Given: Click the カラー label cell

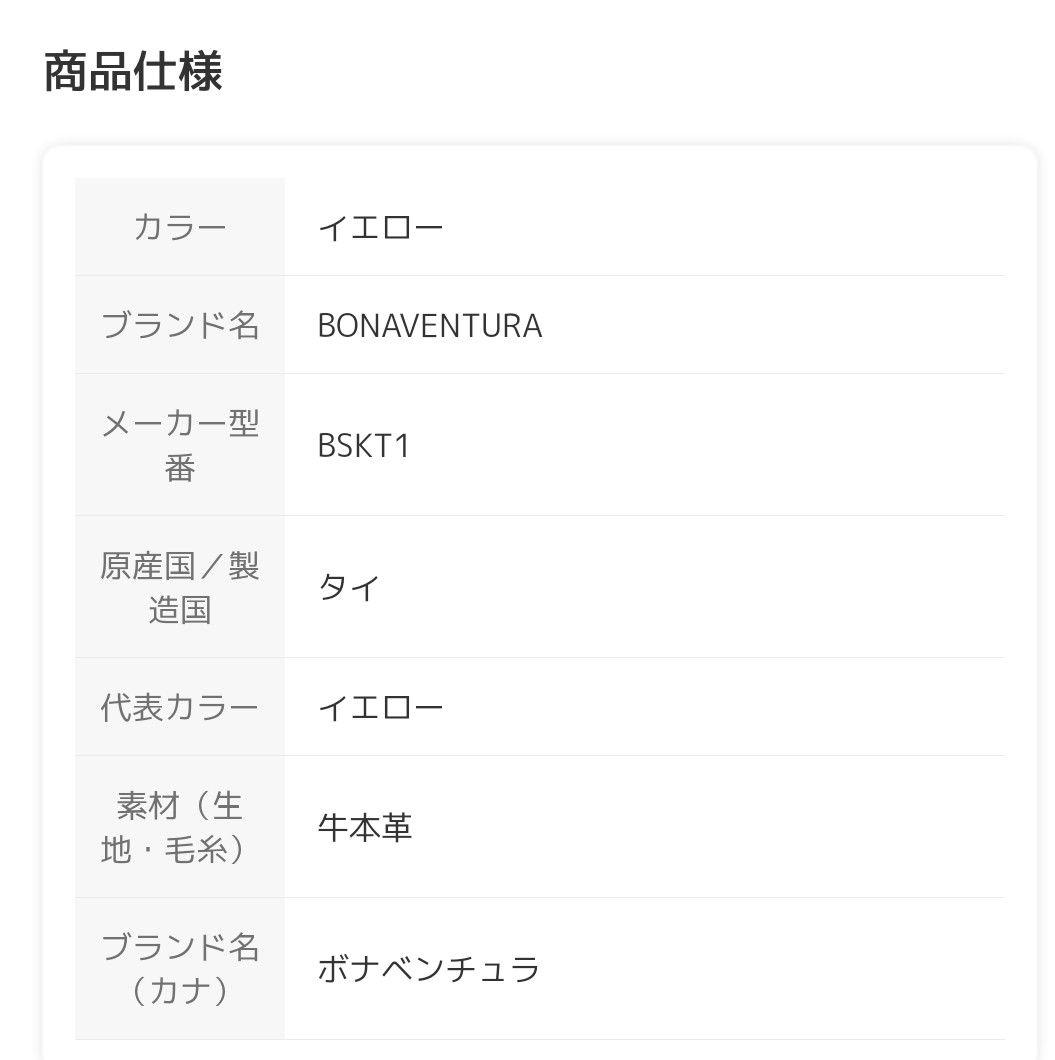Looking at the screenshot, I should pos(180,228).
